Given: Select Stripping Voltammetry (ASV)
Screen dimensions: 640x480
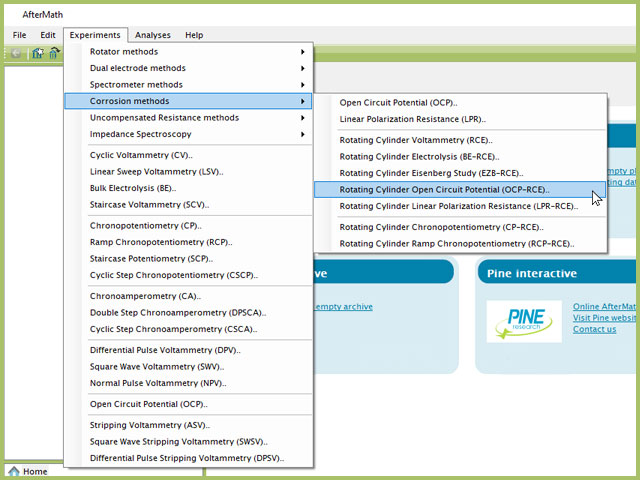Looking at the screenshot, I should (188, 425).
